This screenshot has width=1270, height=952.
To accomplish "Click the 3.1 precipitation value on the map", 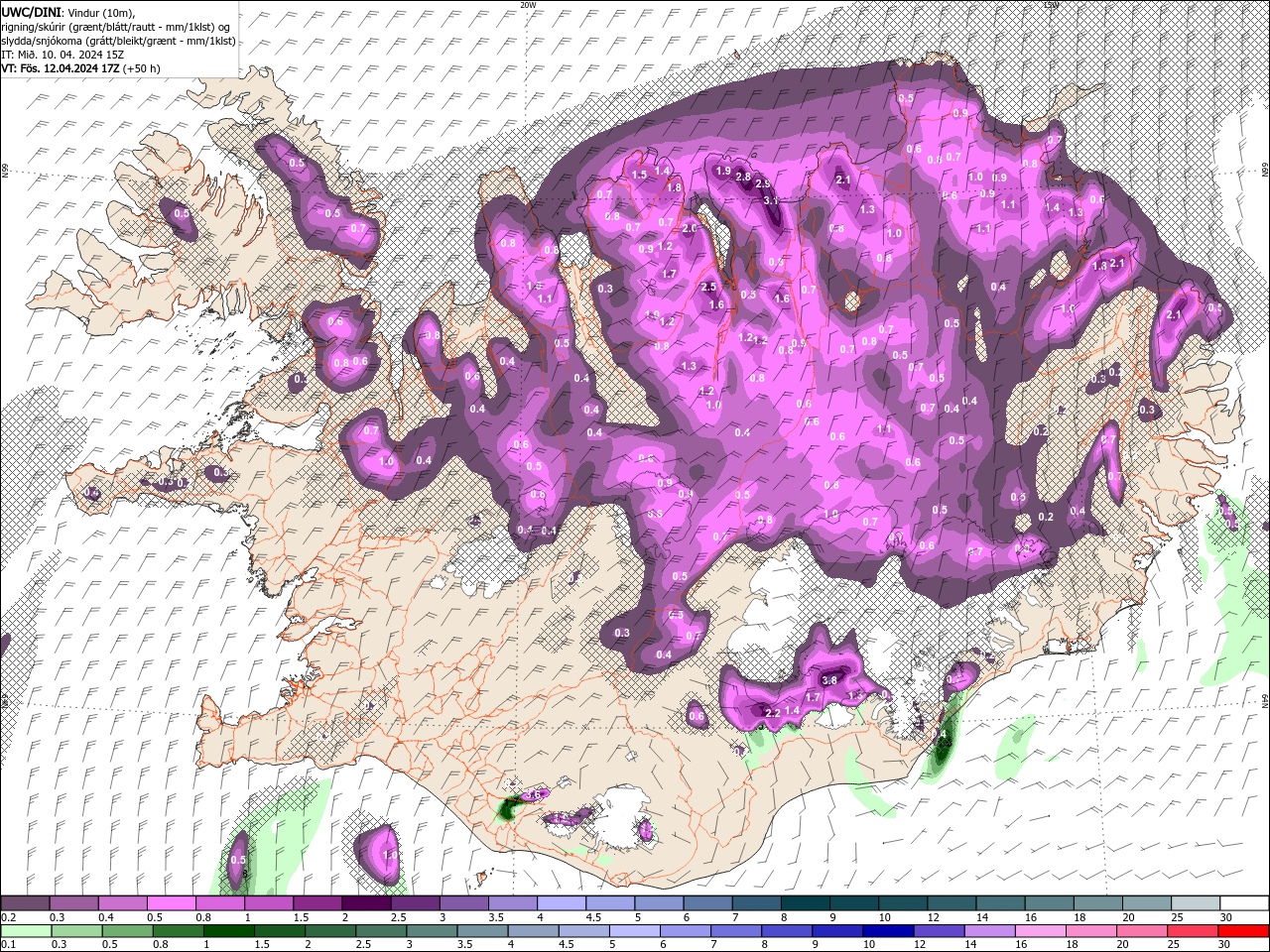I will pos(771,201).
